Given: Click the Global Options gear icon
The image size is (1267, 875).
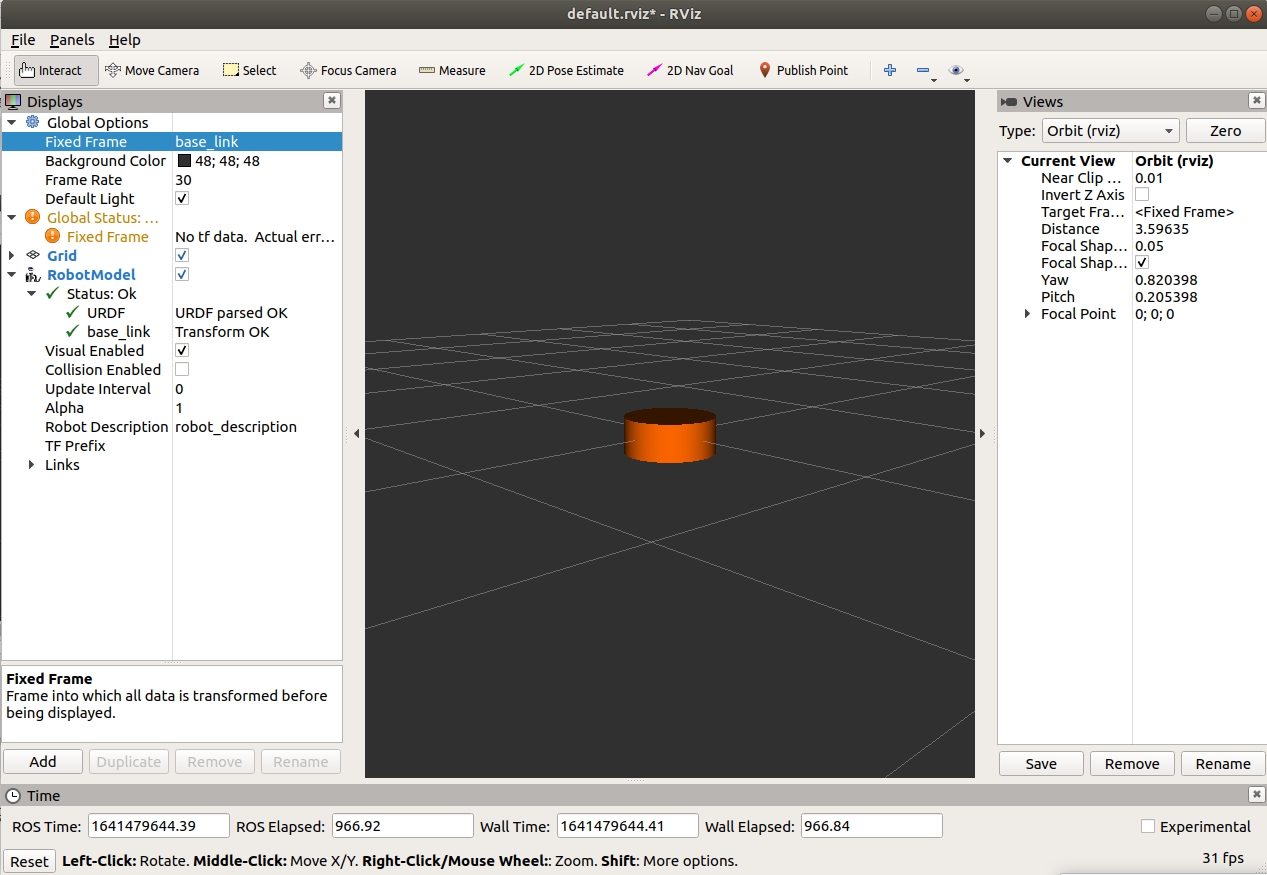Looking at the screenshot, I should click(32, 122).
